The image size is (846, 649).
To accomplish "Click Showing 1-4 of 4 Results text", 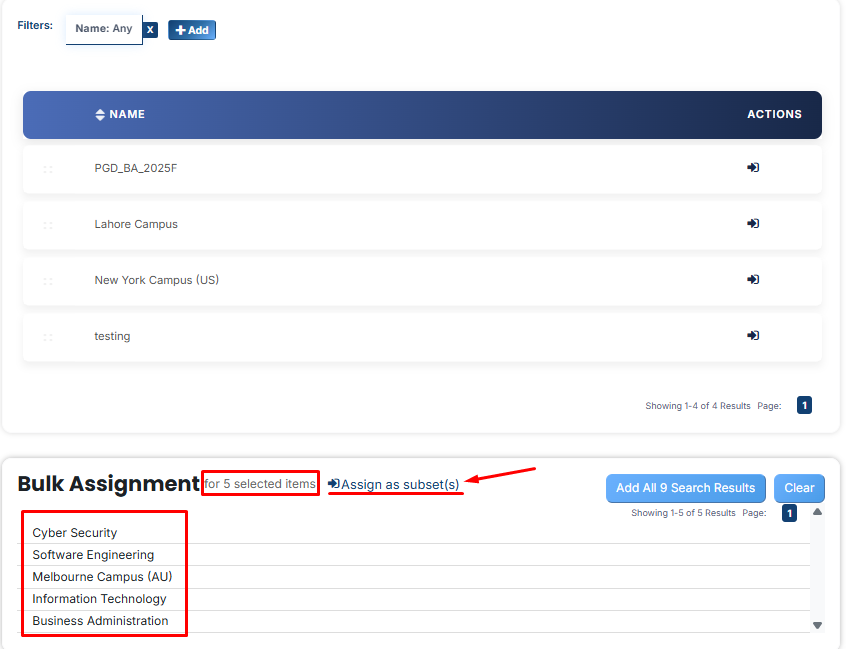I will click(x=698, y=406).
